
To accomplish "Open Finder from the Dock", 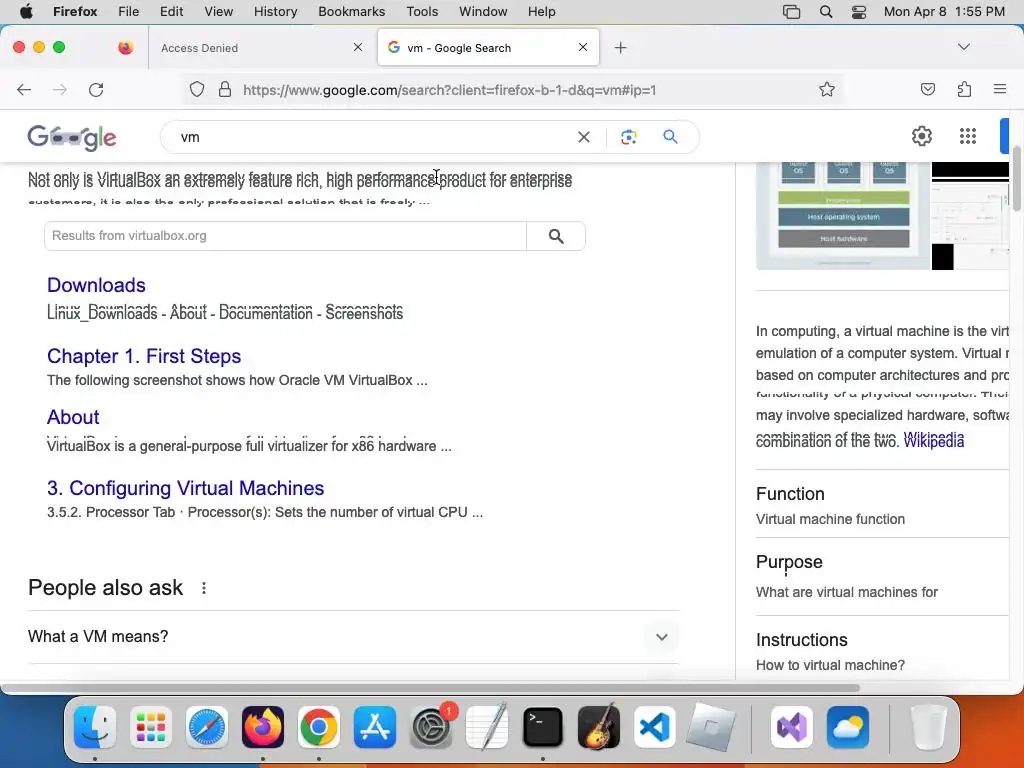I will (95, 727).
